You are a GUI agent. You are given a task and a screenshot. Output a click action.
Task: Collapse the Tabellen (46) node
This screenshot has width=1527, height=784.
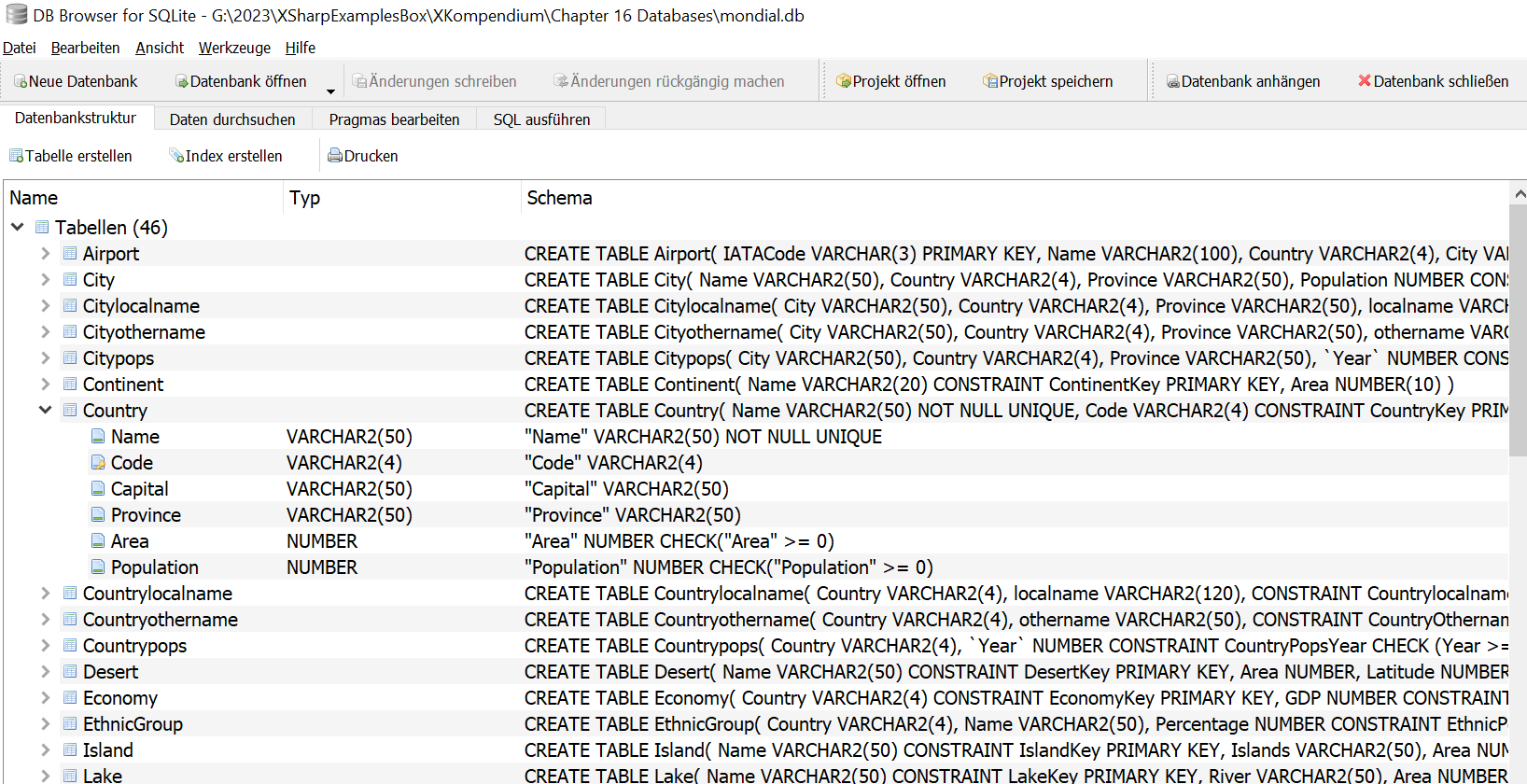point(18,227)
